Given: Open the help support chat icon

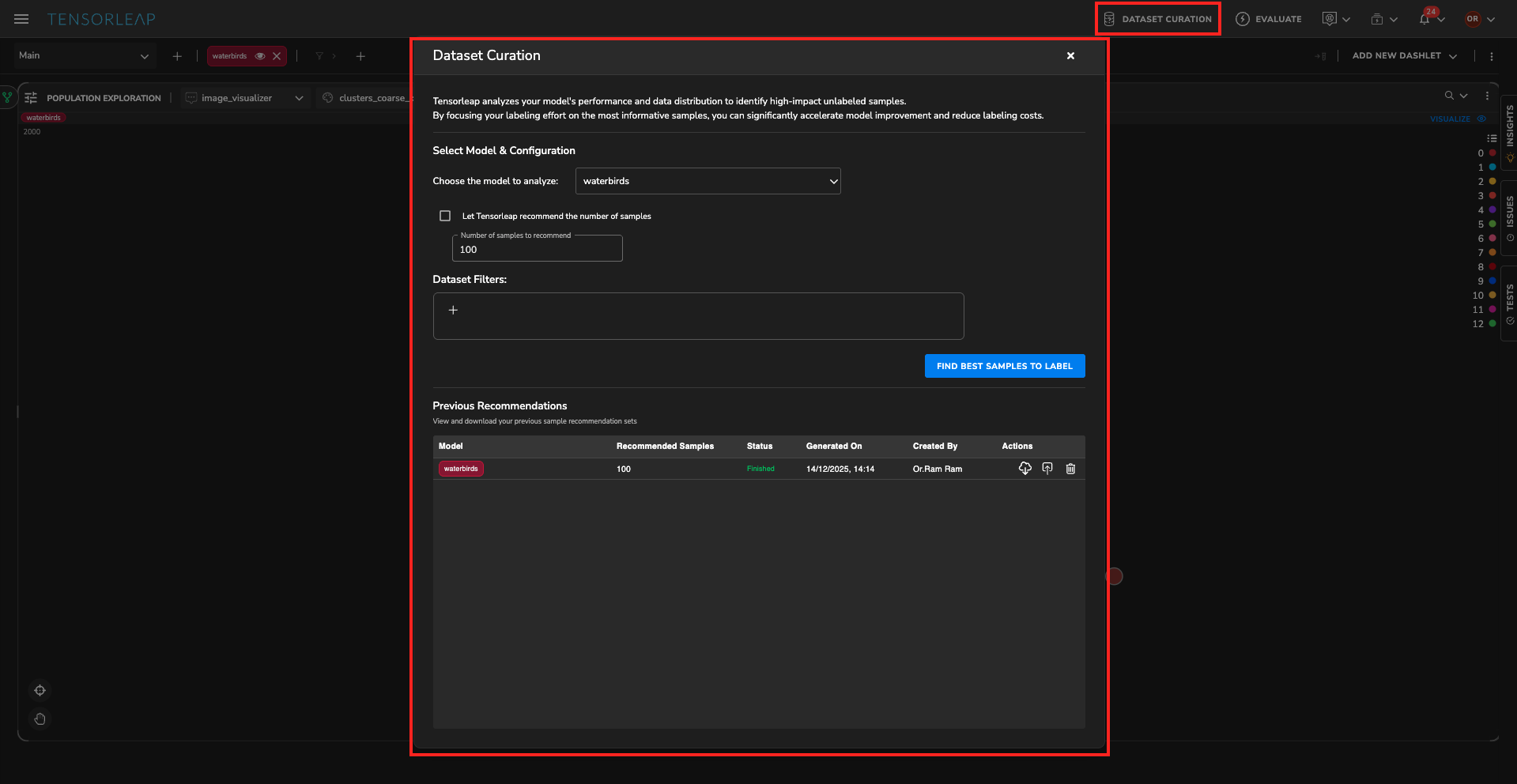Looking at the screenshot, I should (1114, 576).
